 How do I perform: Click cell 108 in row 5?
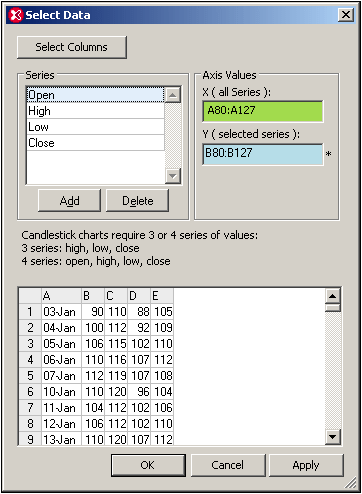162,376
